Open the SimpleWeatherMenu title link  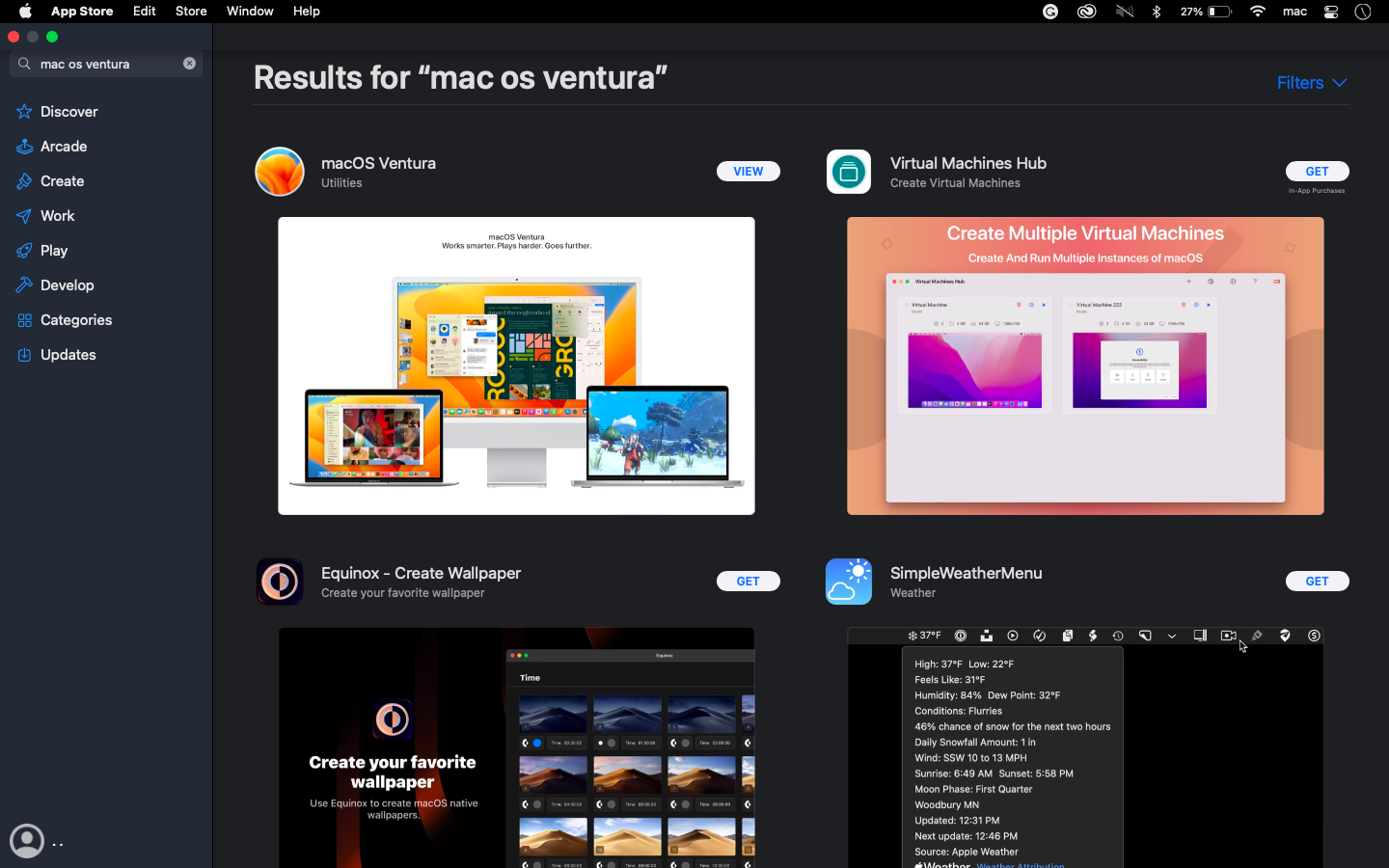click(966, 573)
